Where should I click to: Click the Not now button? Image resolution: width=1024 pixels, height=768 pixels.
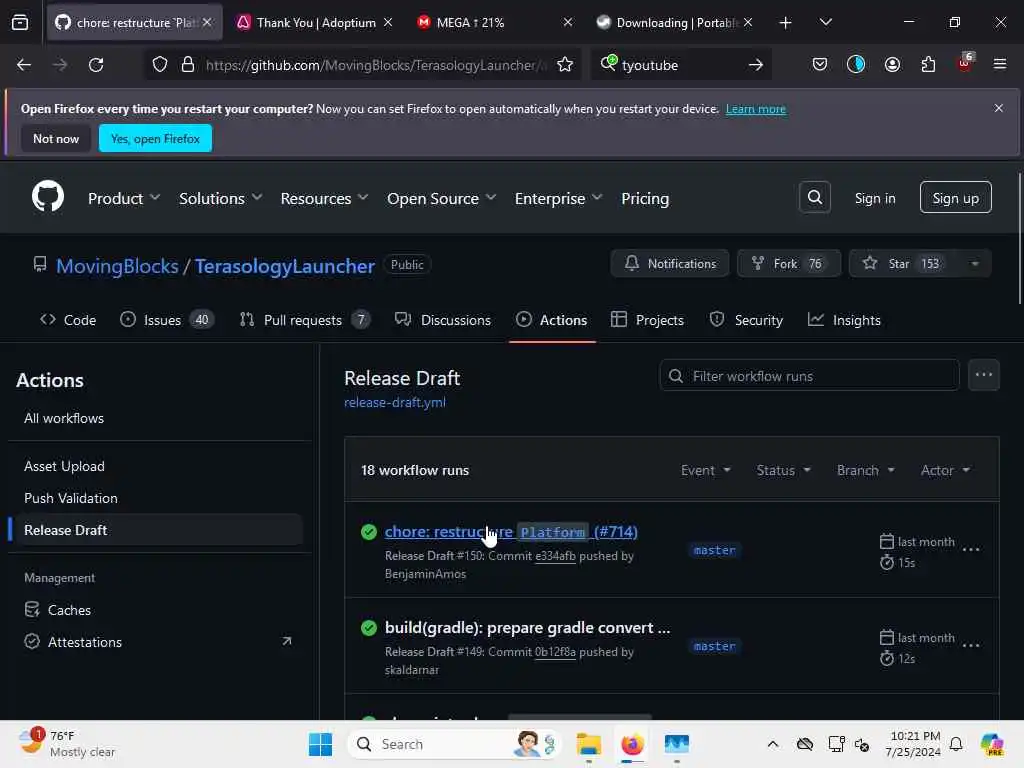coord(56,138)
